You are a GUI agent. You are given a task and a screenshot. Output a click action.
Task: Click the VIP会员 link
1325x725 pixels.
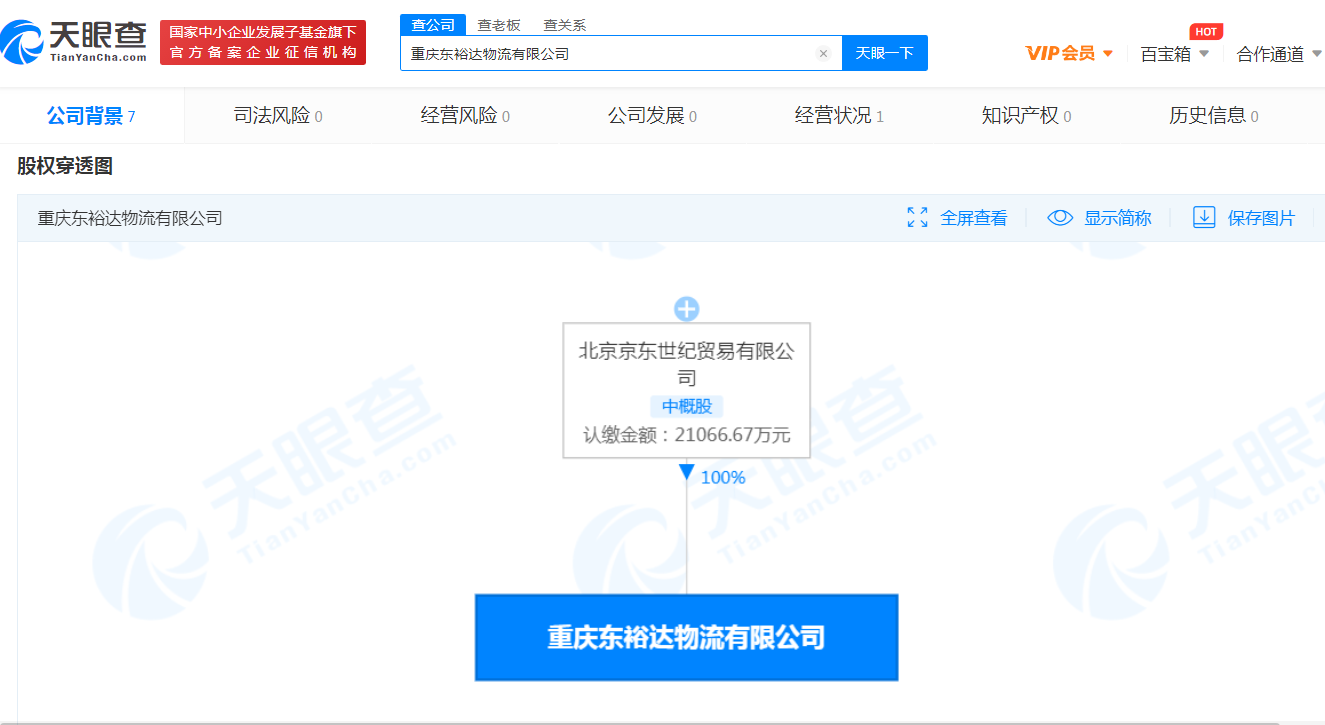[x=1060, y=53]
